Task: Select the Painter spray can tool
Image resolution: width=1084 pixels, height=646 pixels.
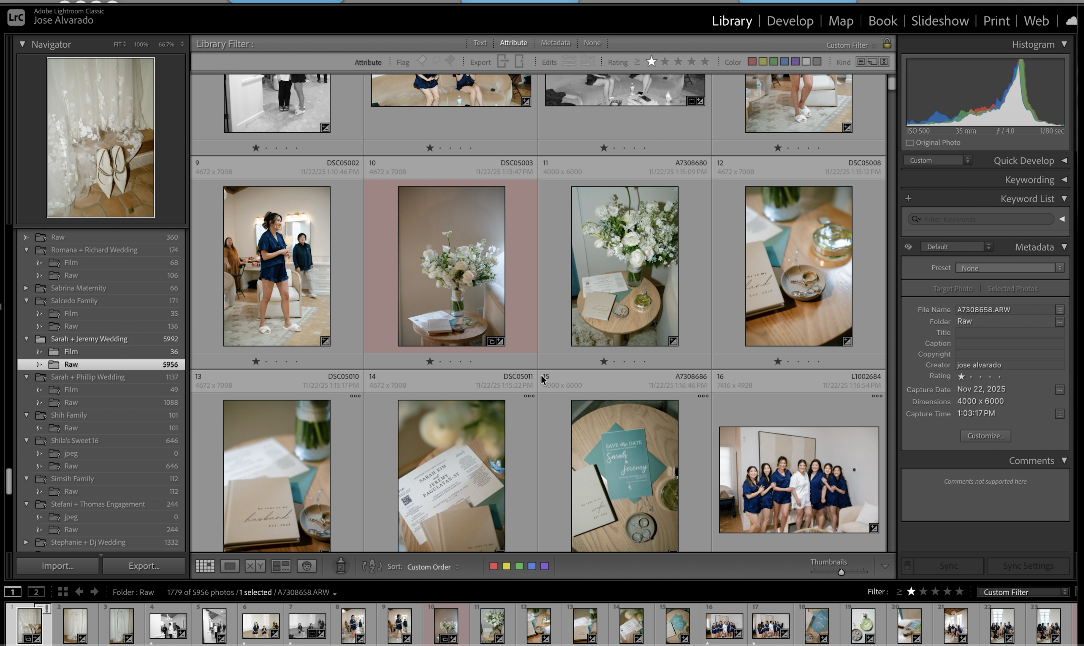Action: coord(340,566)
